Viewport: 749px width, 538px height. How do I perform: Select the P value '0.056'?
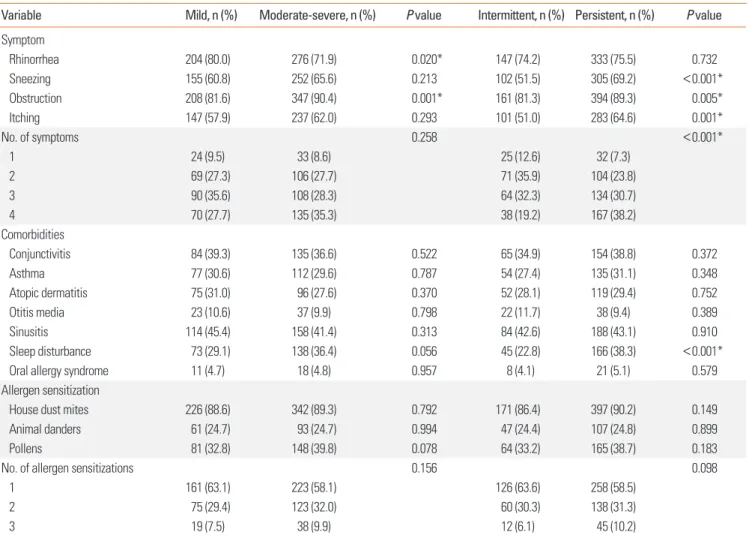pyautogui.click(x=424, y=351)
